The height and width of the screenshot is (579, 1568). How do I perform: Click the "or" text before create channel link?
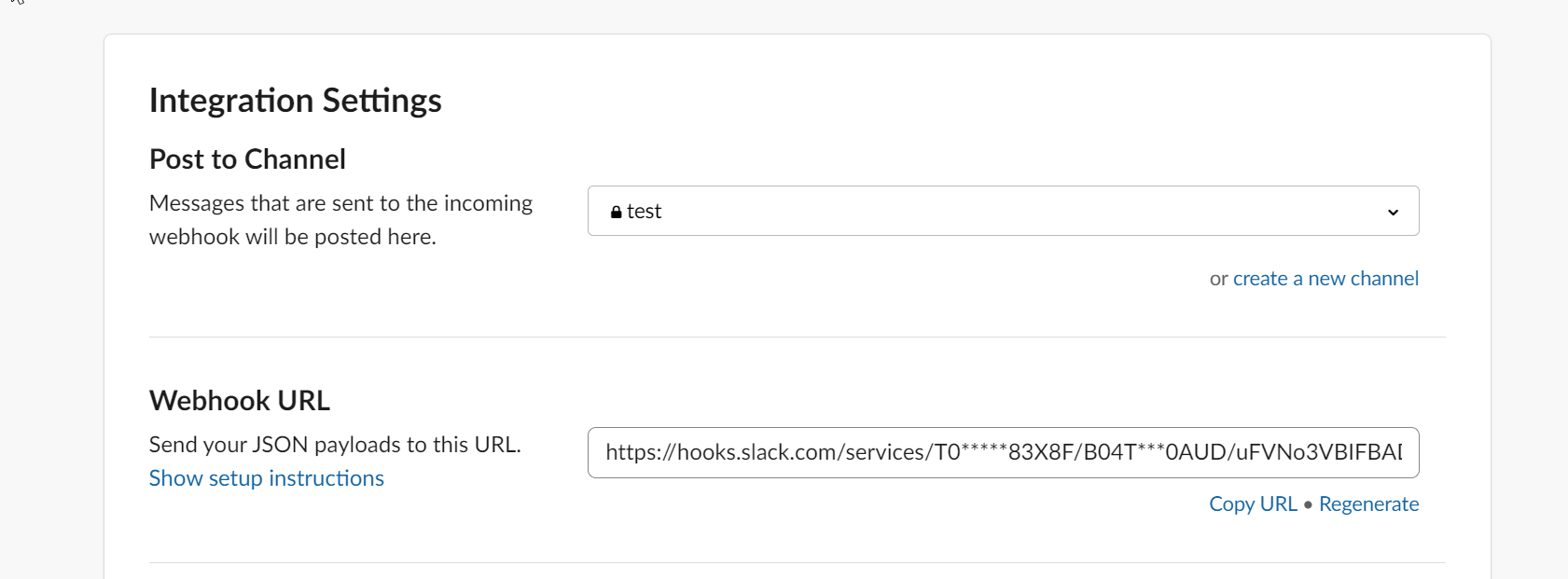pyautogui.click(x=1218, y=279)
